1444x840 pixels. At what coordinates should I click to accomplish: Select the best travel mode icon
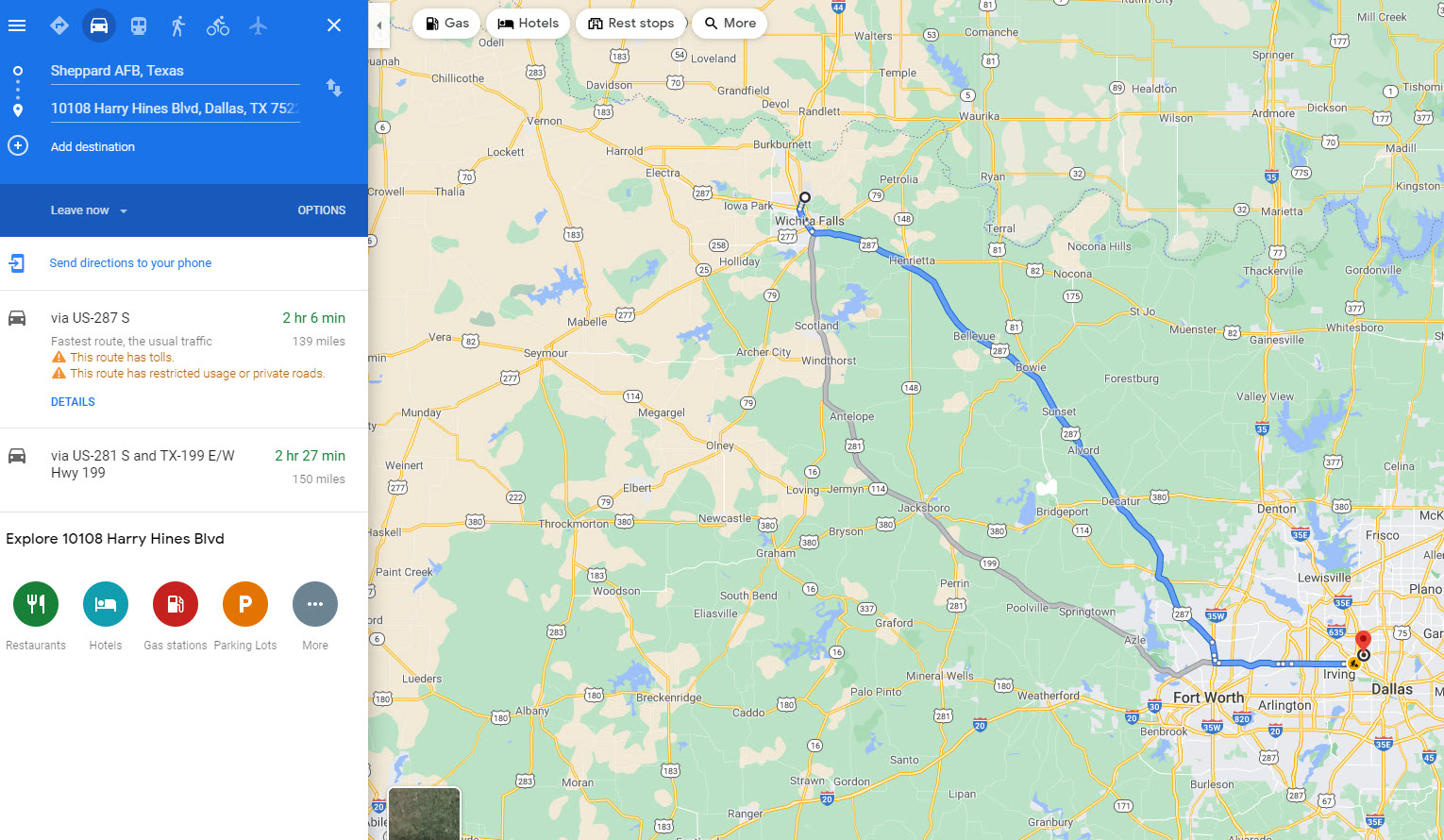59,25
